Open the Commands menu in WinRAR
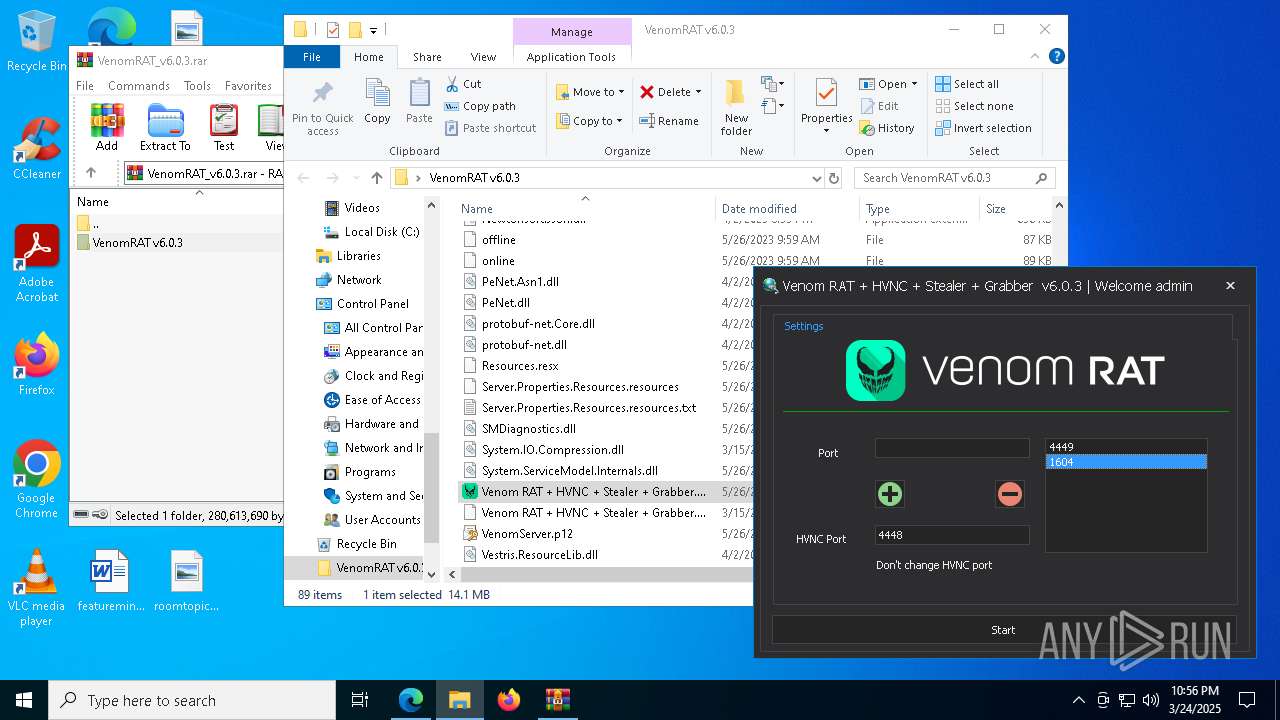The width and height of the screenshot is (1280, 720). tap(139, 86)
